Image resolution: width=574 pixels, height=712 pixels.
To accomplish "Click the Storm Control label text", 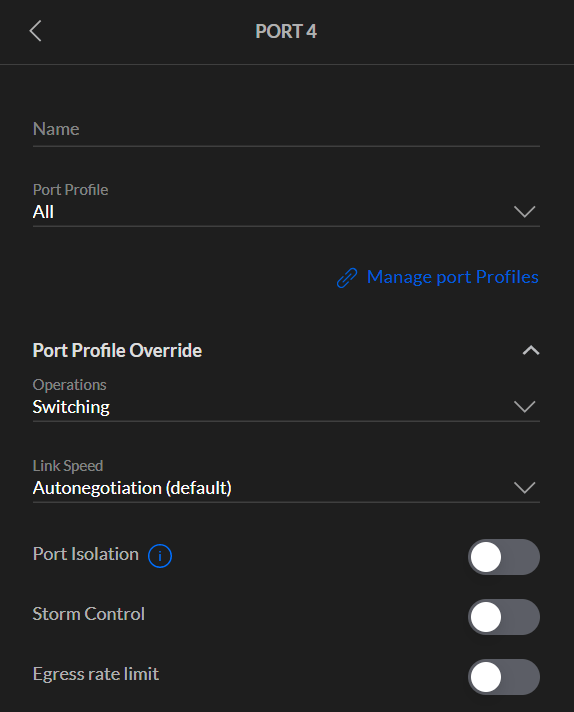I will tap(89, 614).
